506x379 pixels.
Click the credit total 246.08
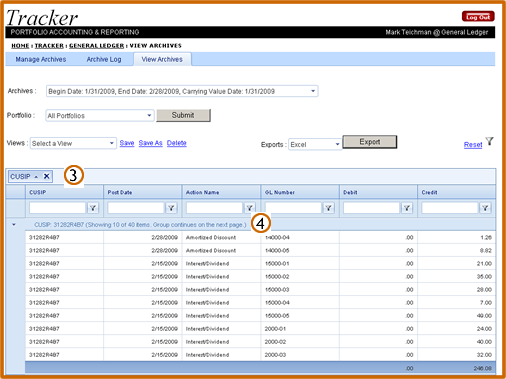[x=482, y=368]
